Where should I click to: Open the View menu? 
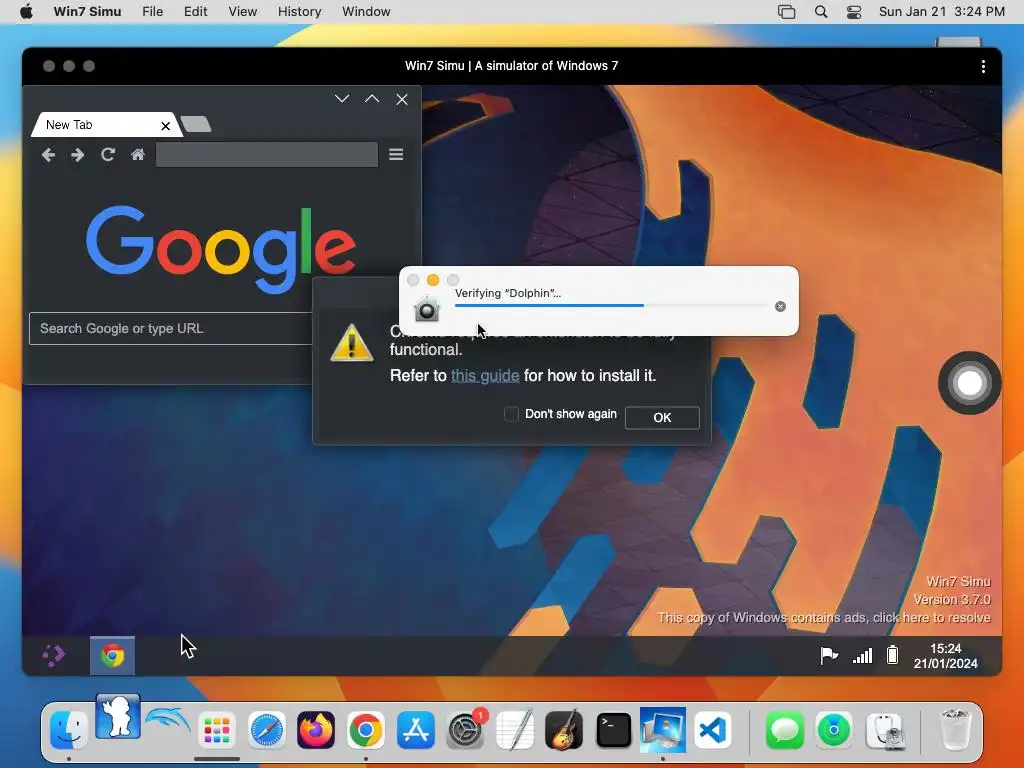[x=242, y=12]
